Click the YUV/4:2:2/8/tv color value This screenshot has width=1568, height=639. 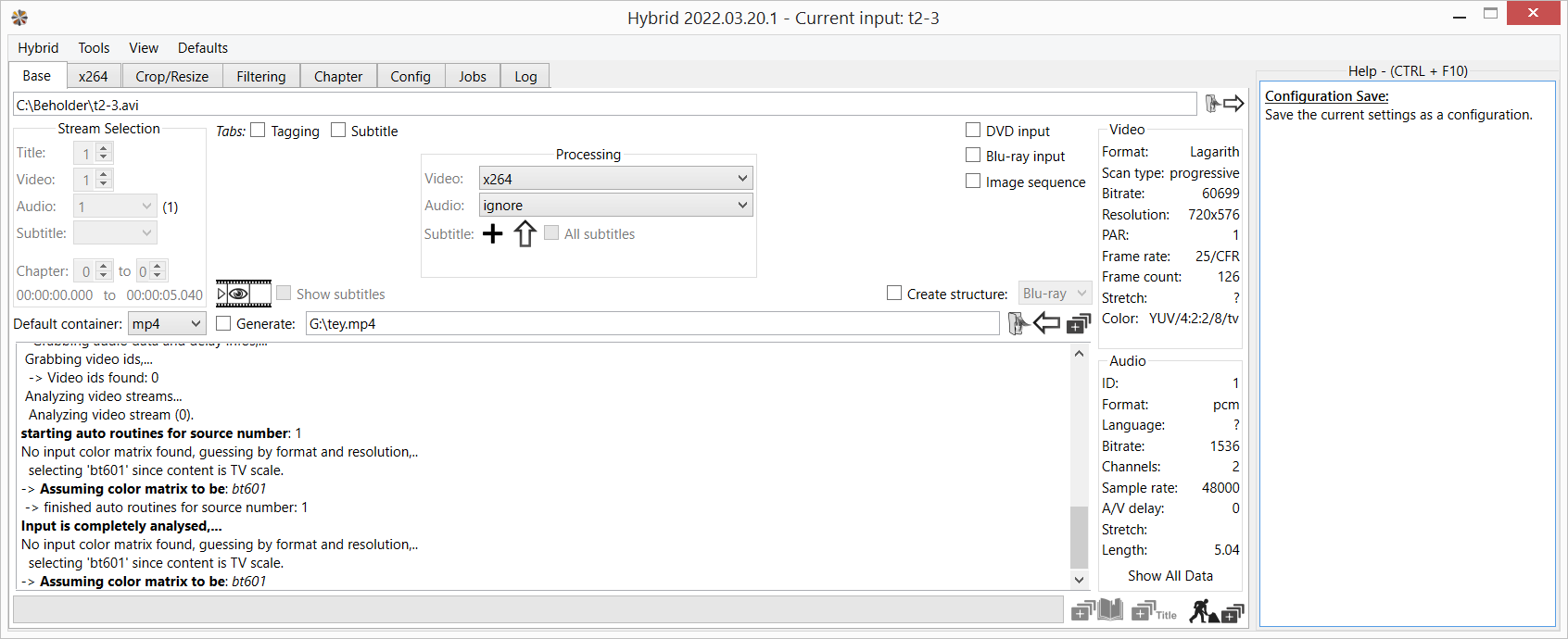pos(1194,318)
